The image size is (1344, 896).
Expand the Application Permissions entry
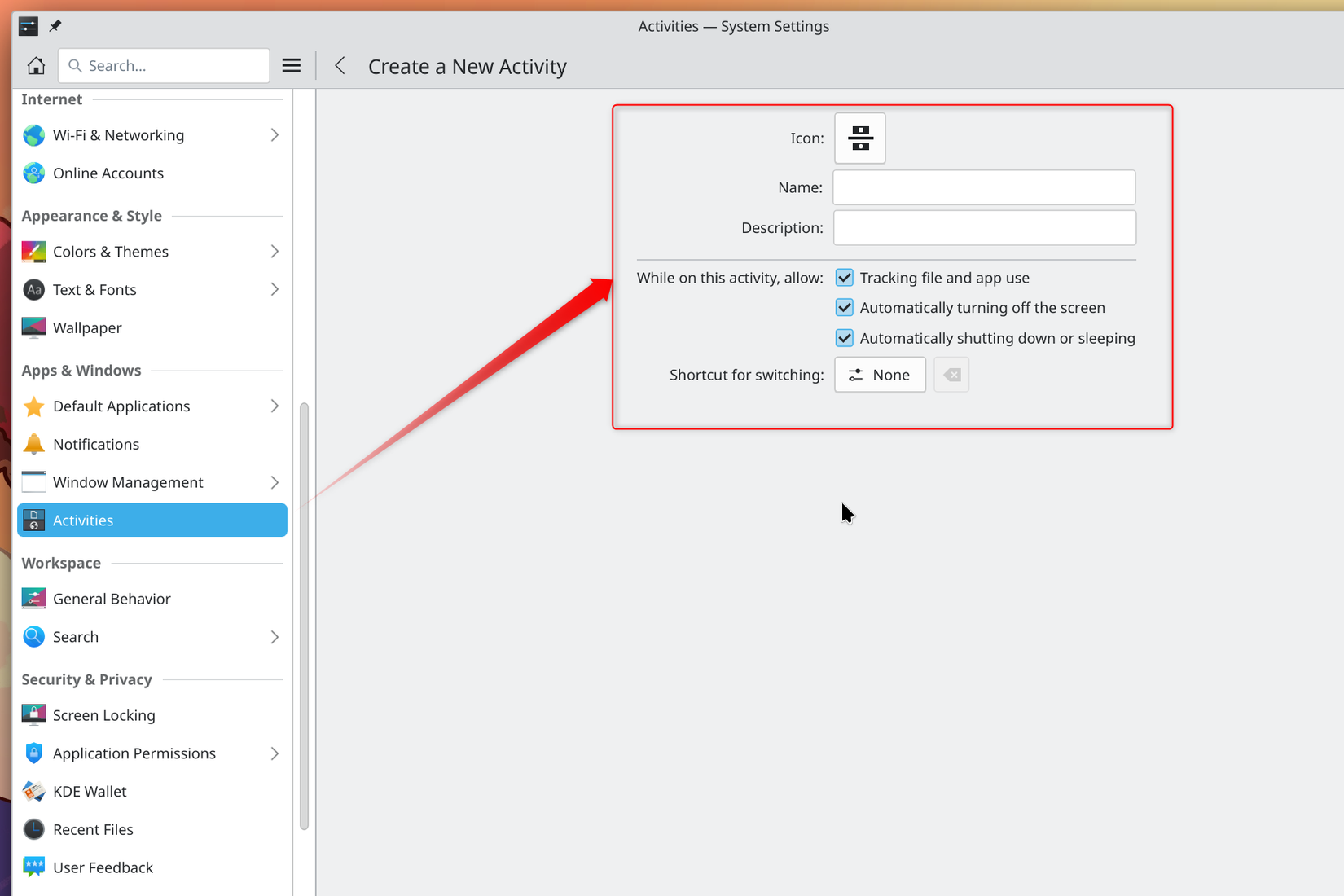275,753
